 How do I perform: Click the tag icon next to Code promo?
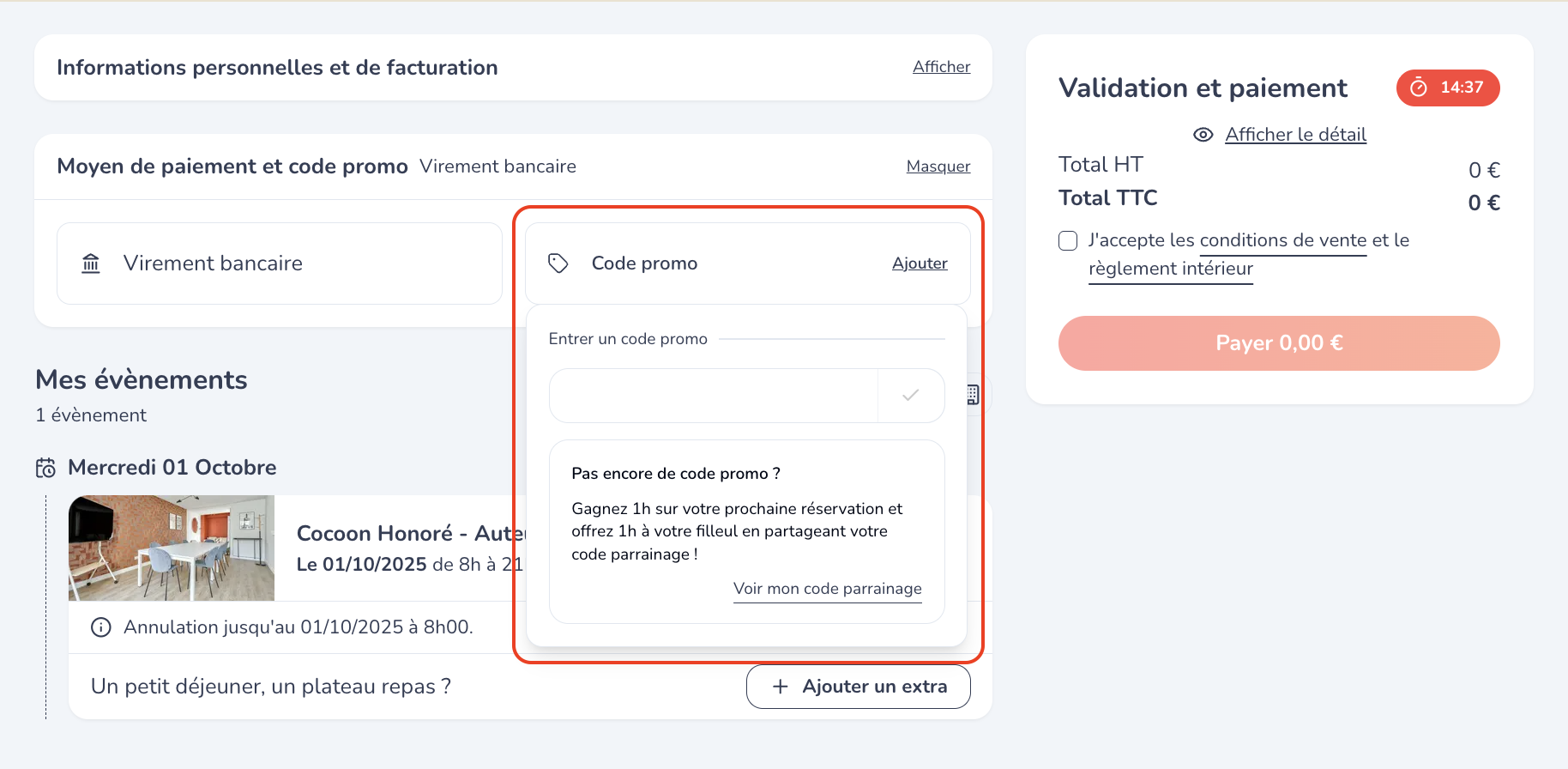click(558, 263)
